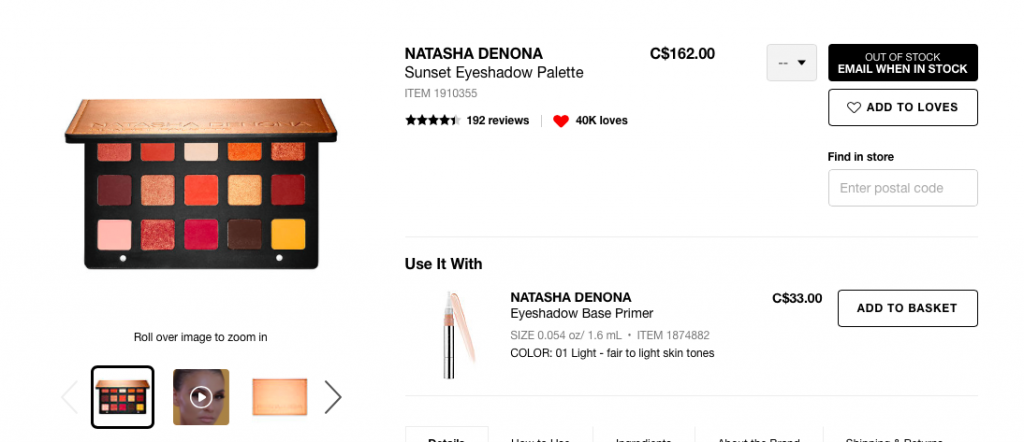Viewport: 1024px width, 442px height.
Task: Add Eyeshadow Base Primer to basket
Action: click(x=907, y=308)
